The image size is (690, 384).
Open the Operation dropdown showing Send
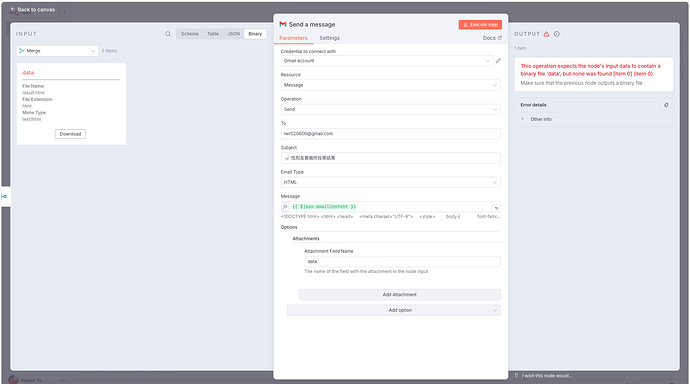click(390, 110)
